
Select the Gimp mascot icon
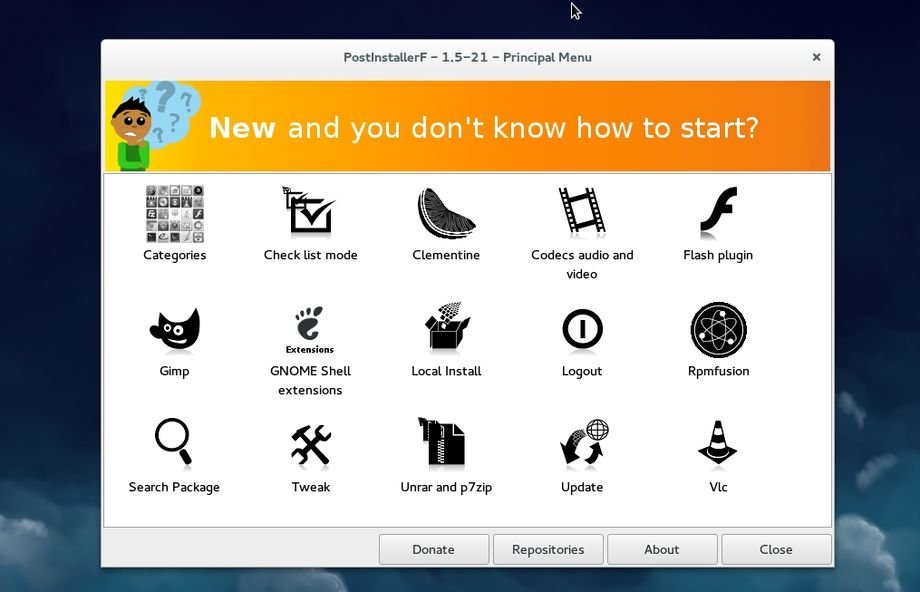click(175, 329)
